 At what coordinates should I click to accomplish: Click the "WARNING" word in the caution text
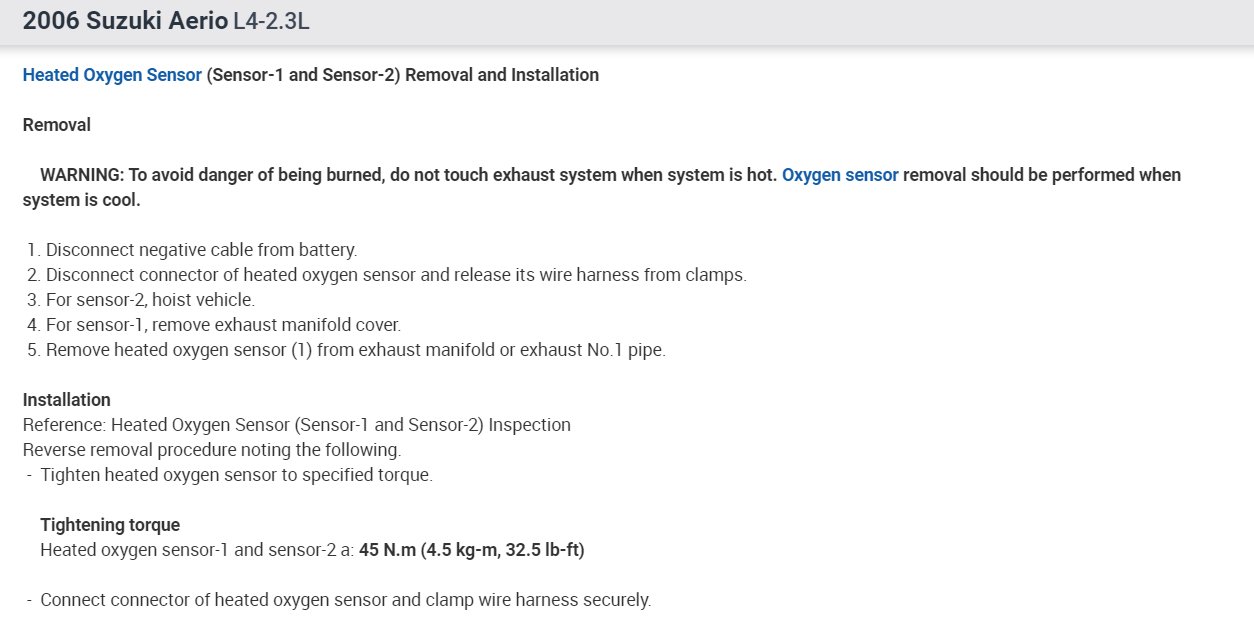click(81, 175)
